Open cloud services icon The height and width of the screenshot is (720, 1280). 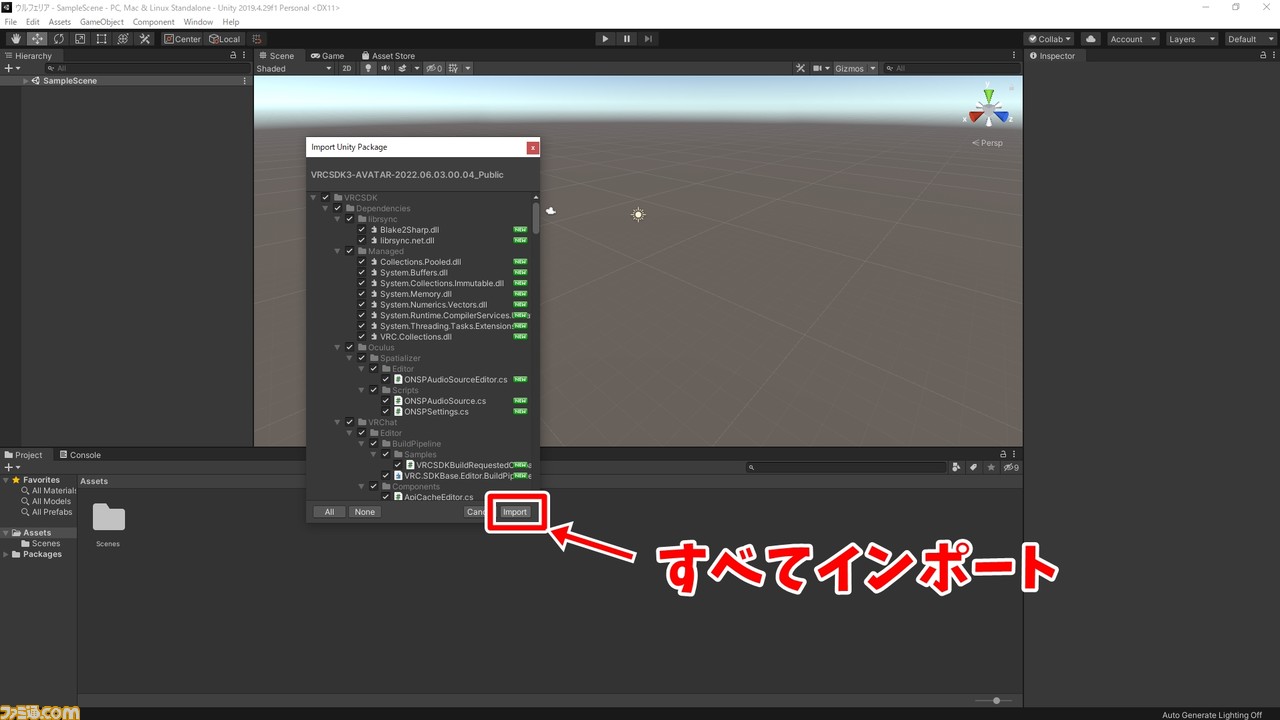[1091, 39]
